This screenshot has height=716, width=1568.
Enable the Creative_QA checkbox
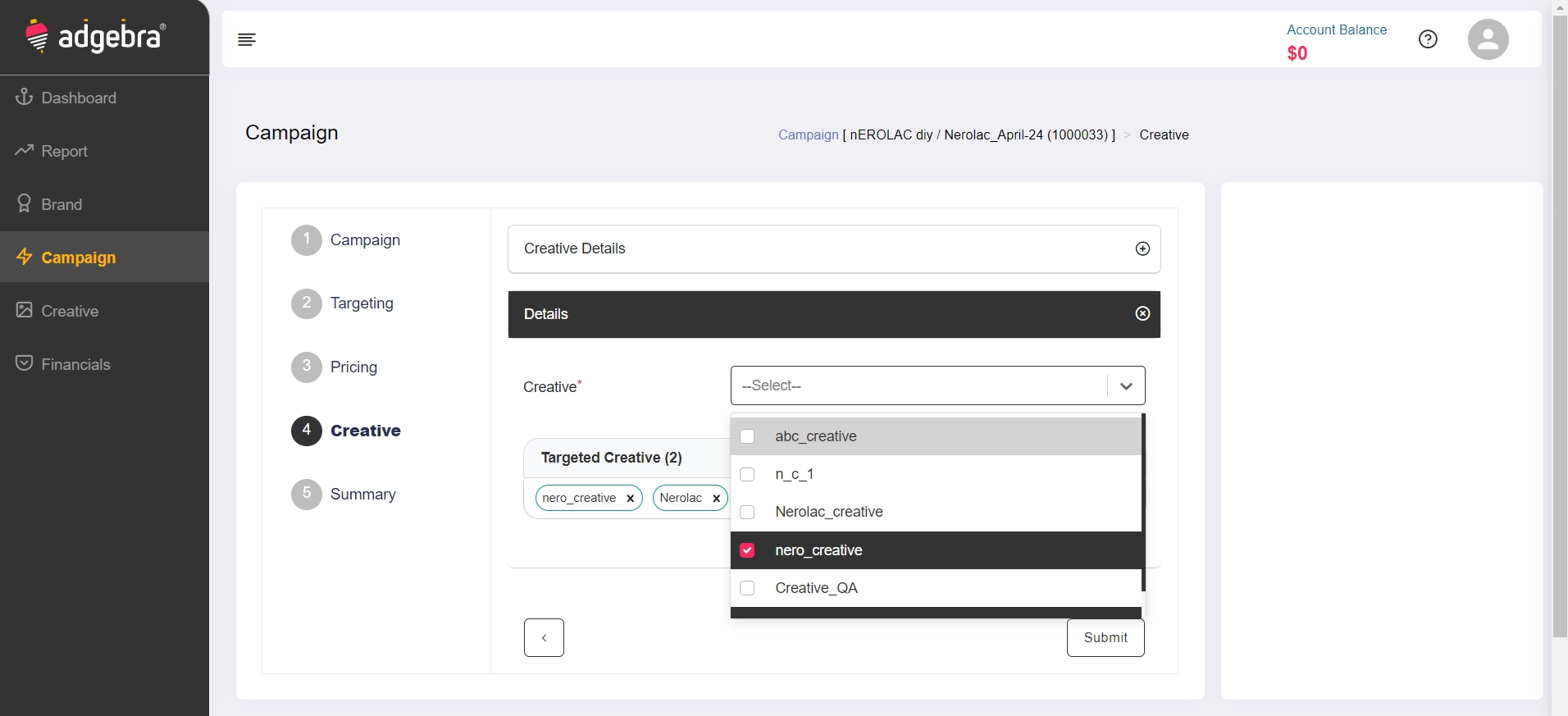747,588
